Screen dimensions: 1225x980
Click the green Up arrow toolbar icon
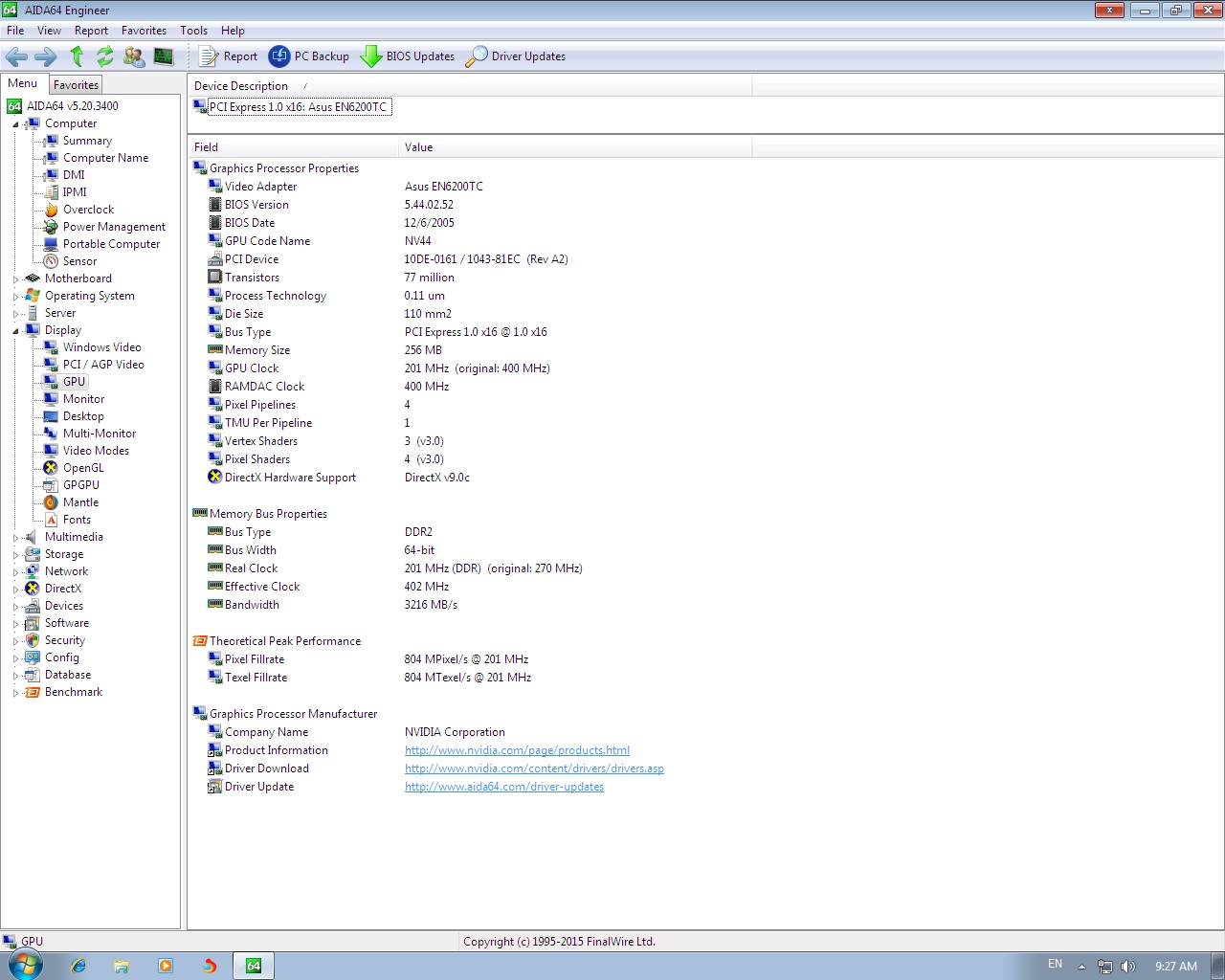[x=78, y=56]
